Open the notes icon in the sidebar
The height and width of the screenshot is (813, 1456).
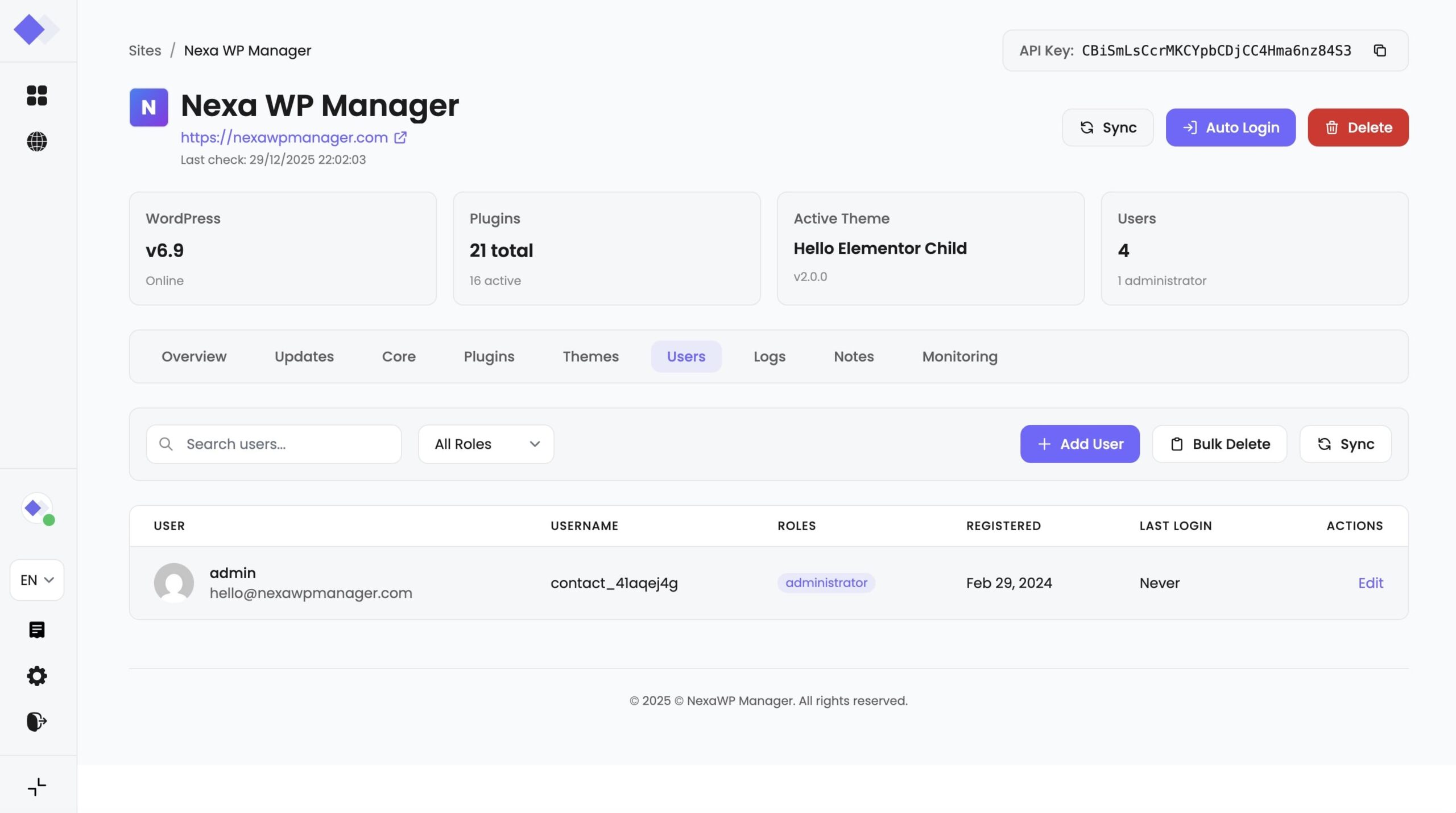click(x=37, y=630)
